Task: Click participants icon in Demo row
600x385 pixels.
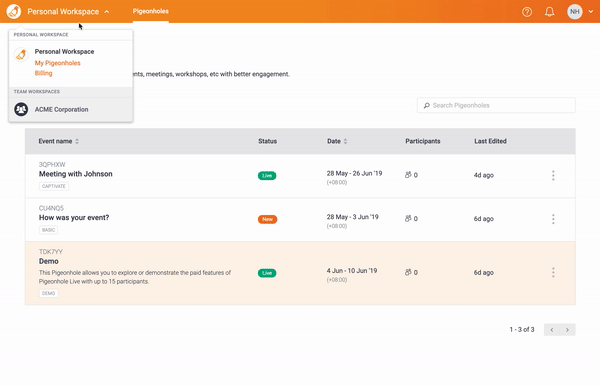Action: point(408,272)
